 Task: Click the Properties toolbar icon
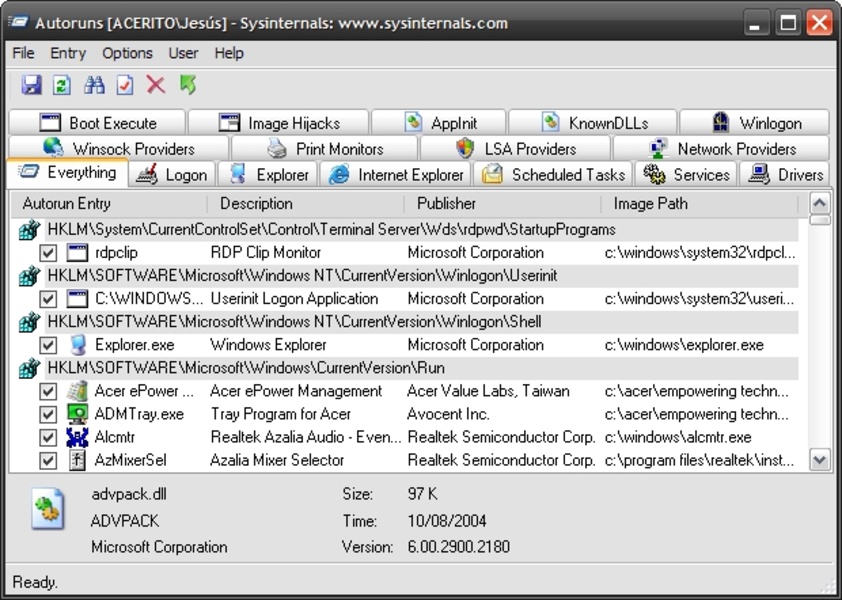[x=125, y=85]
